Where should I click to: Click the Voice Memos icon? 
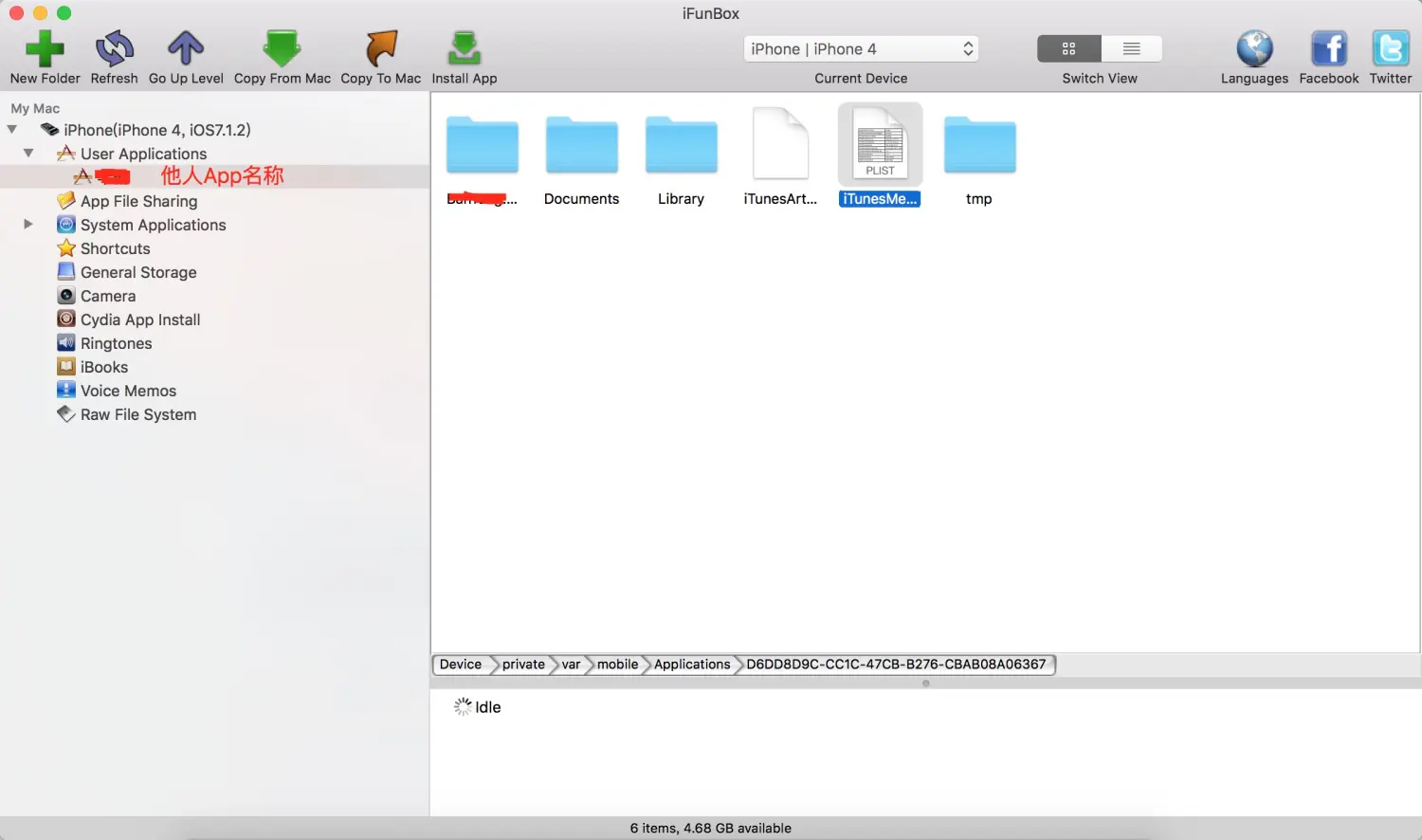[66, 390]
